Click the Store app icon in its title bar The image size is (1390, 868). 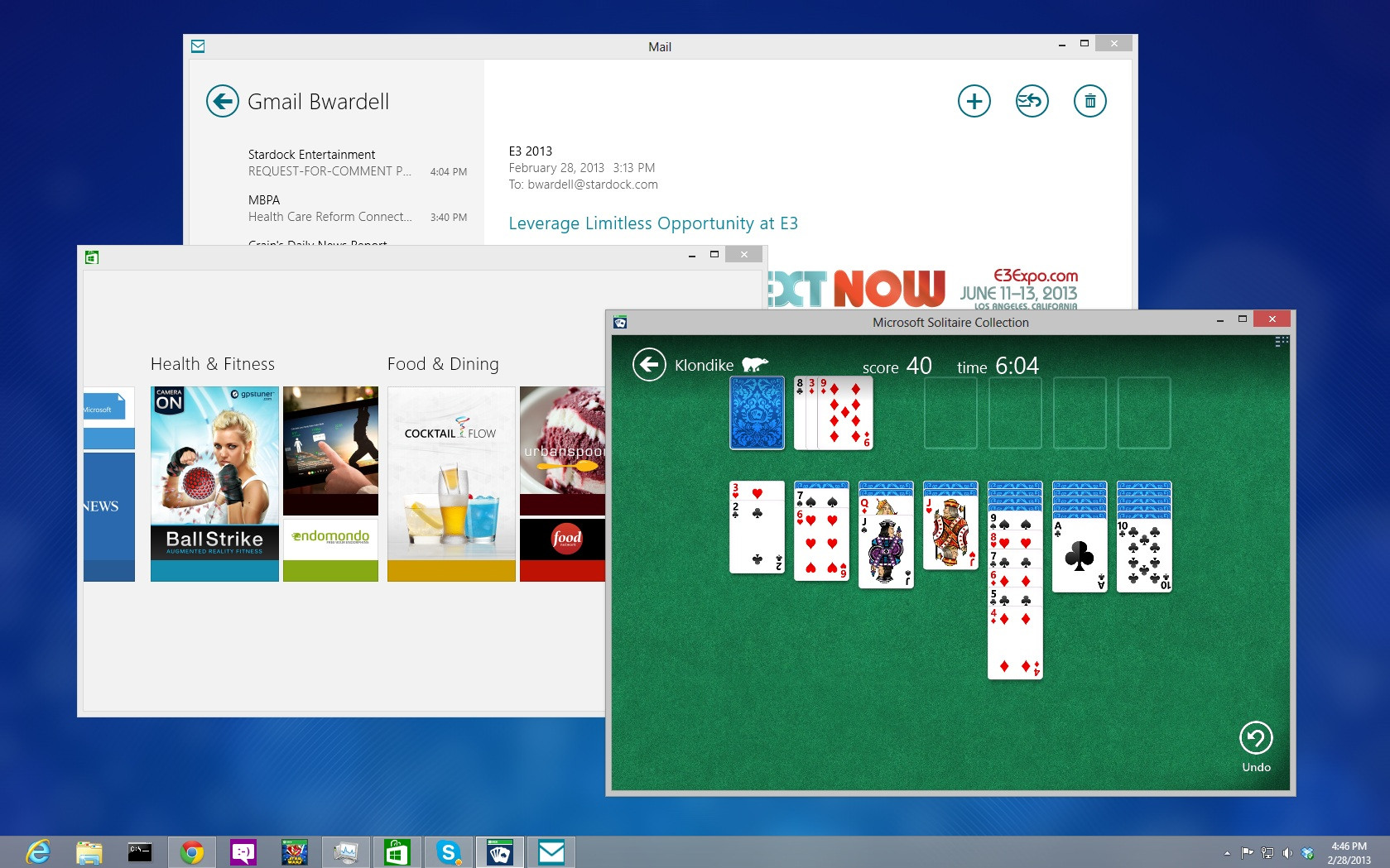click(x=92, y=257)
